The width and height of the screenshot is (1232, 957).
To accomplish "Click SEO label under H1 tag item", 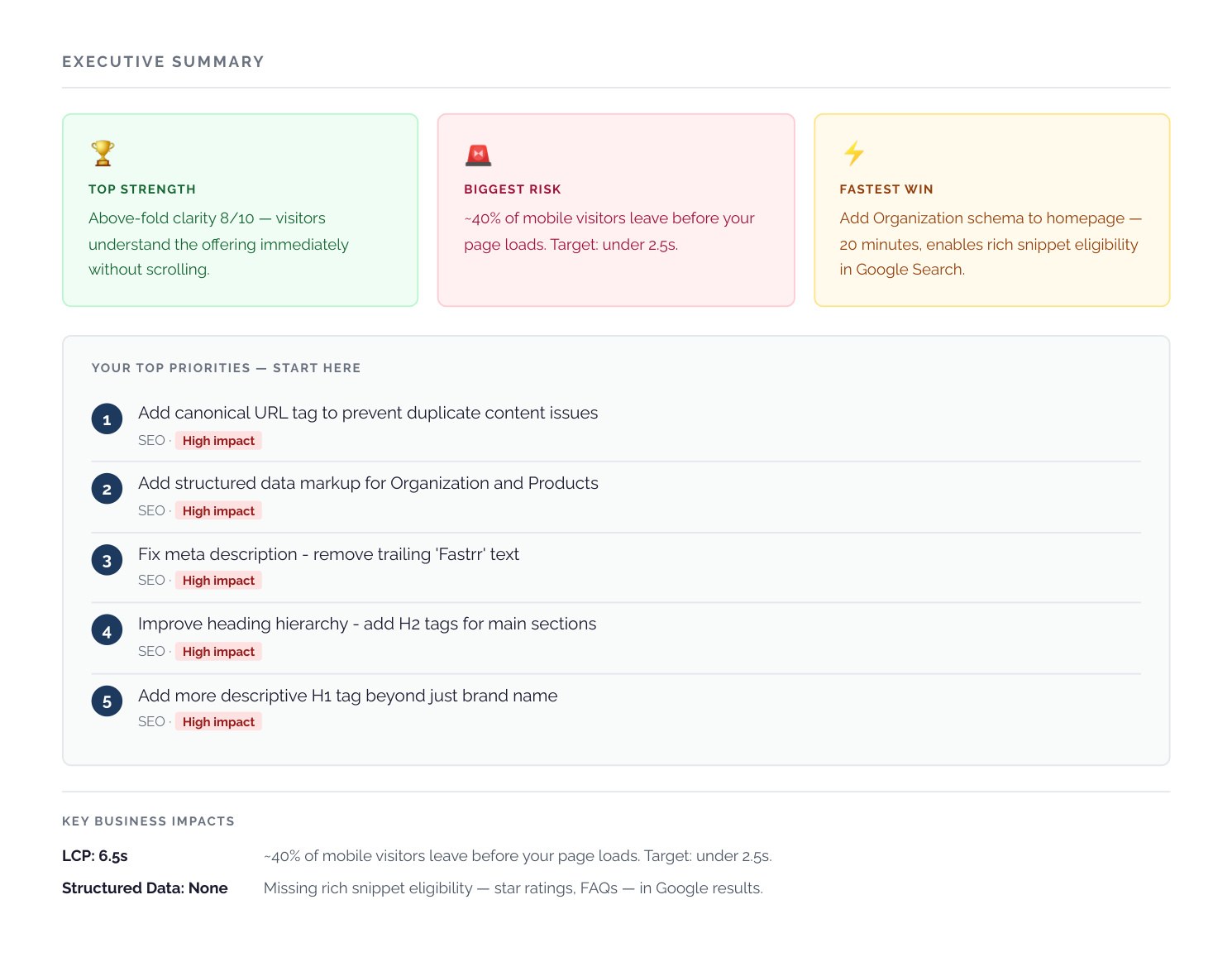I will point(151,722).
